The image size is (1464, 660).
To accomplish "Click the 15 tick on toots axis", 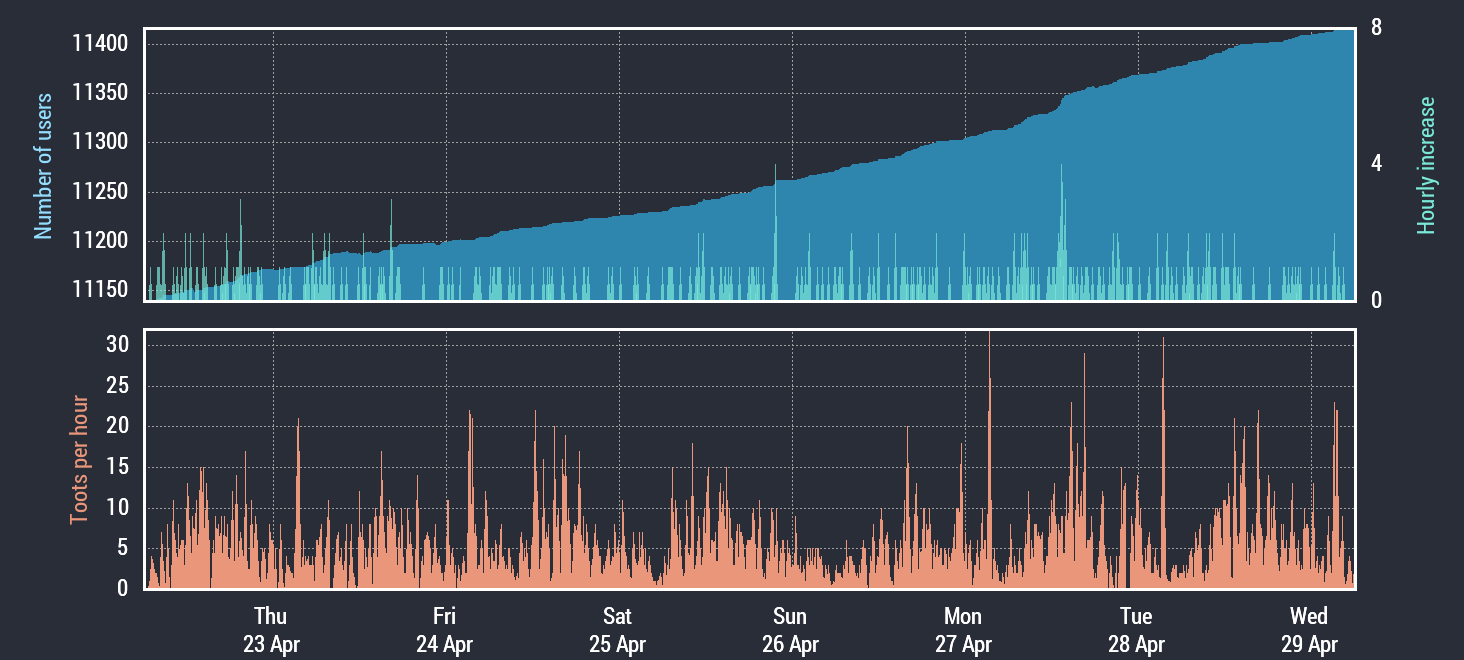I will [x=117, y=467].
